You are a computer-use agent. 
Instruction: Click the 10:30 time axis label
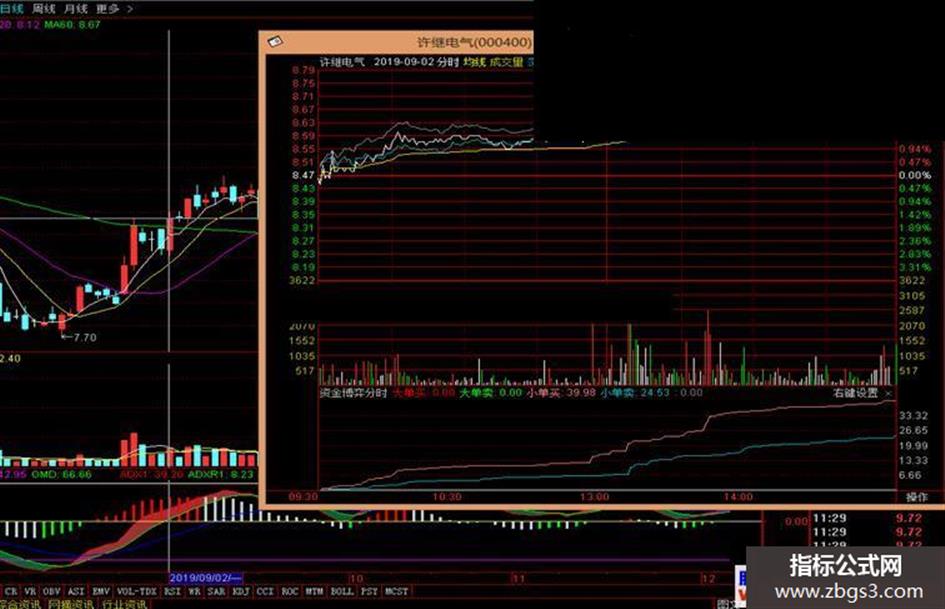pyautogui.click(x=447, y=497)
